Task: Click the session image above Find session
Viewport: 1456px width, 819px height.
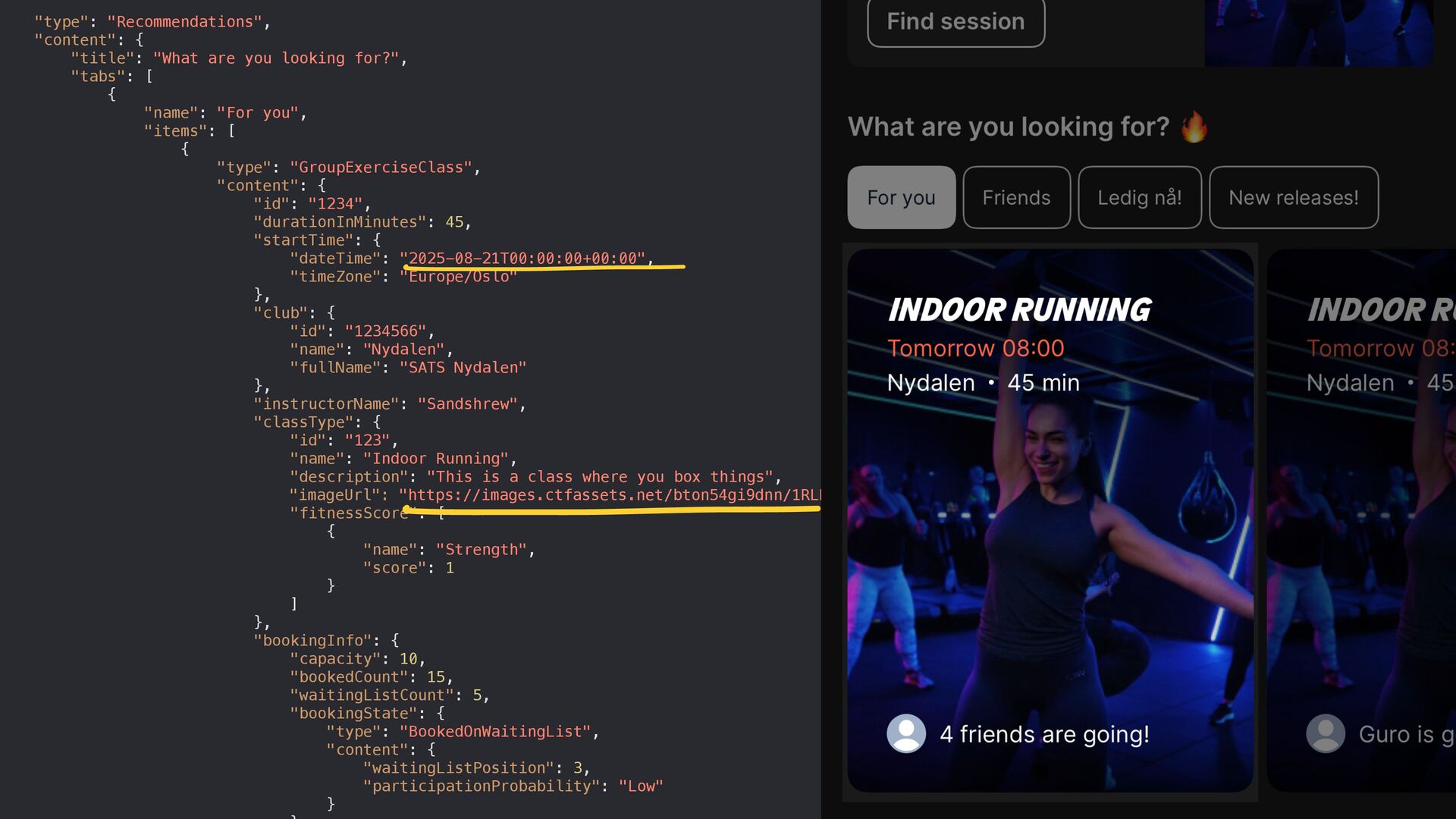Action: (x=1318, y=32)
